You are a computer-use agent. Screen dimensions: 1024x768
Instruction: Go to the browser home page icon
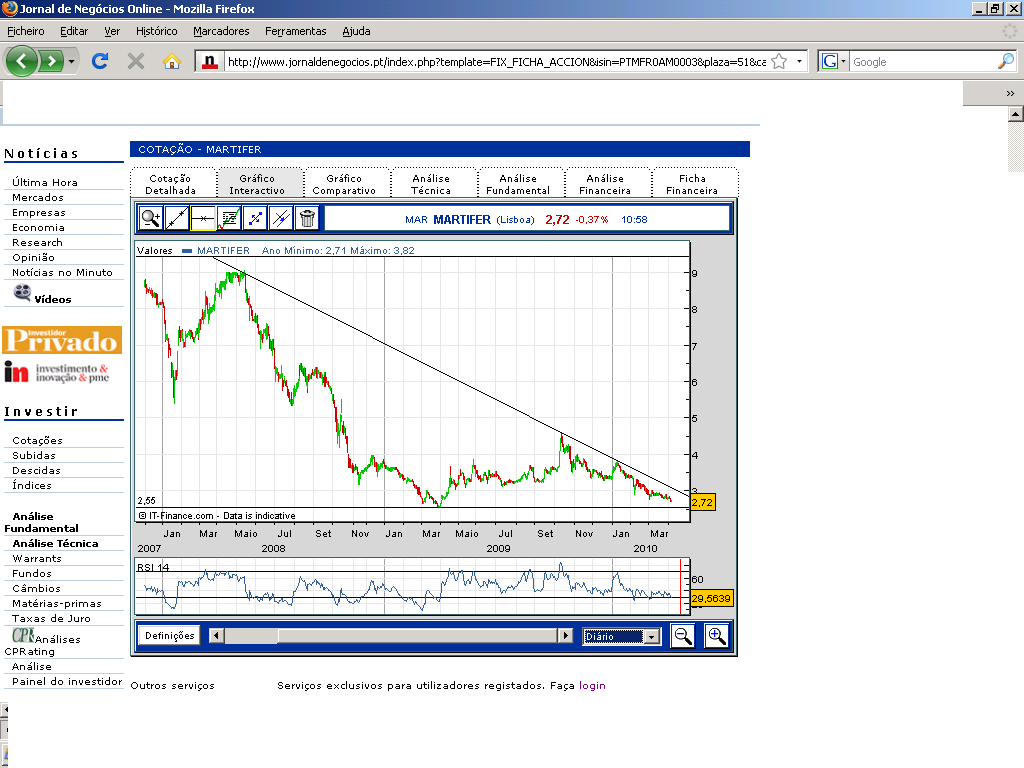pyautogui.click(x=172, y=61)
